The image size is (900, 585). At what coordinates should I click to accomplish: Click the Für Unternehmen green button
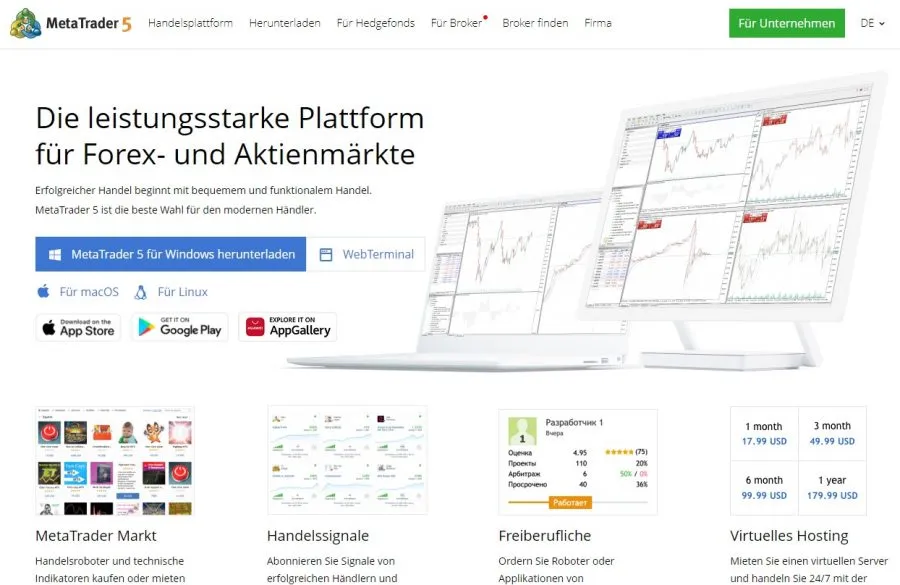786,23
